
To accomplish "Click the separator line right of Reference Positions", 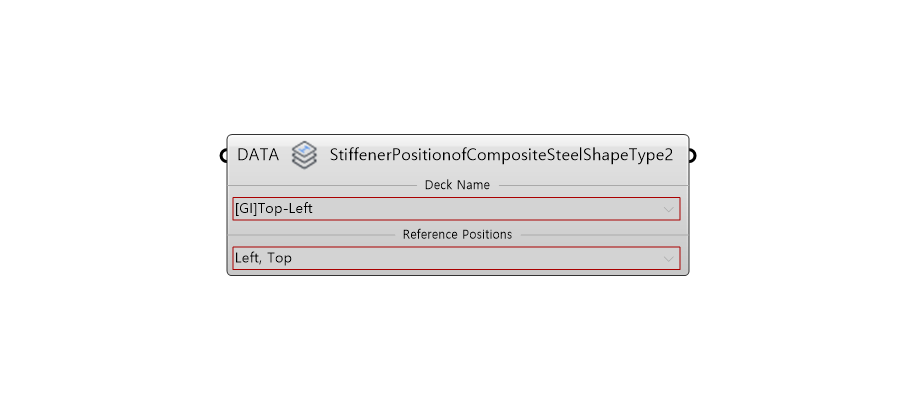I will [x=604, y=235].
